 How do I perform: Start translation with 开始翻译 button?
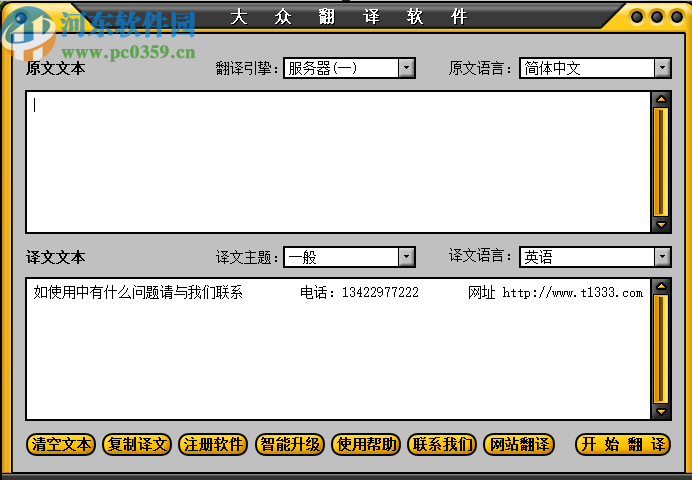(x=623, y=444)
